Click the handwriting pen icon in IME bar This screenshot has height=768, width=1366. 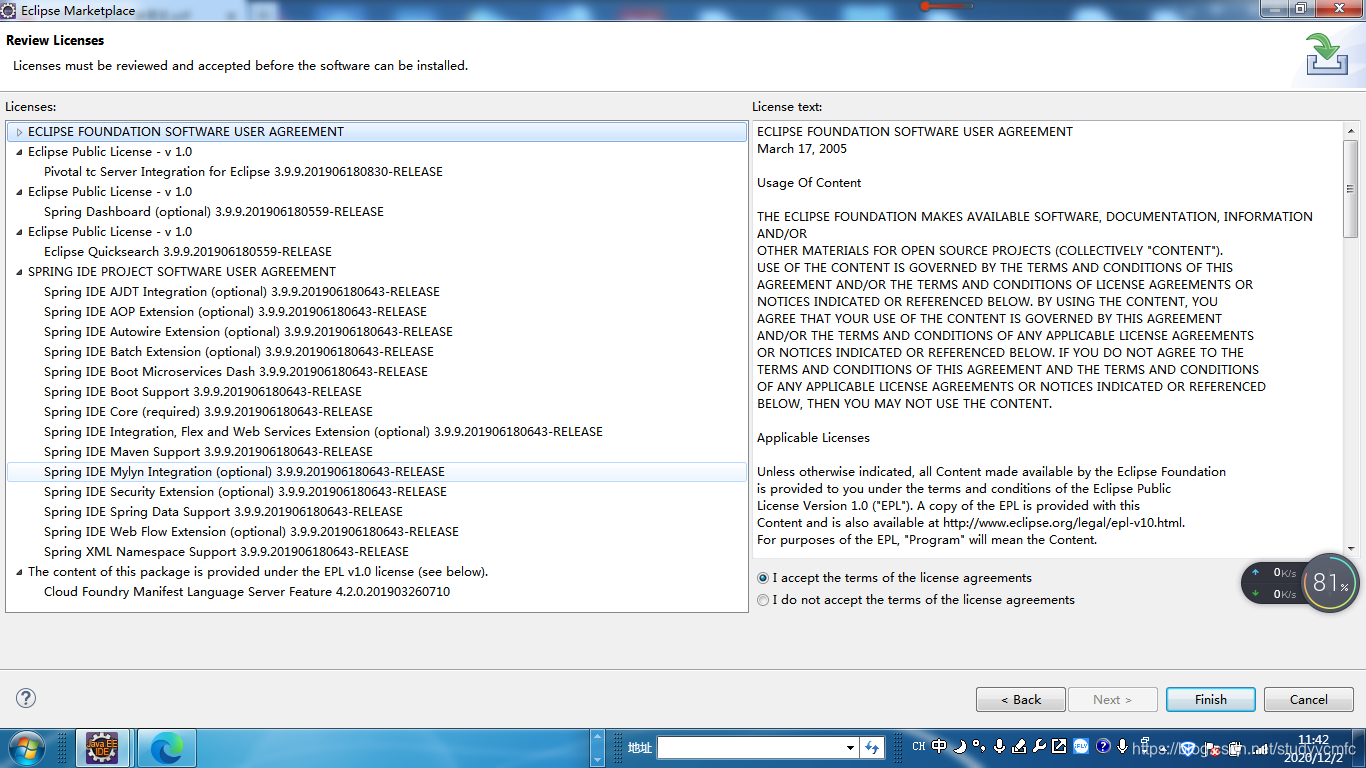click(1019, 746)
